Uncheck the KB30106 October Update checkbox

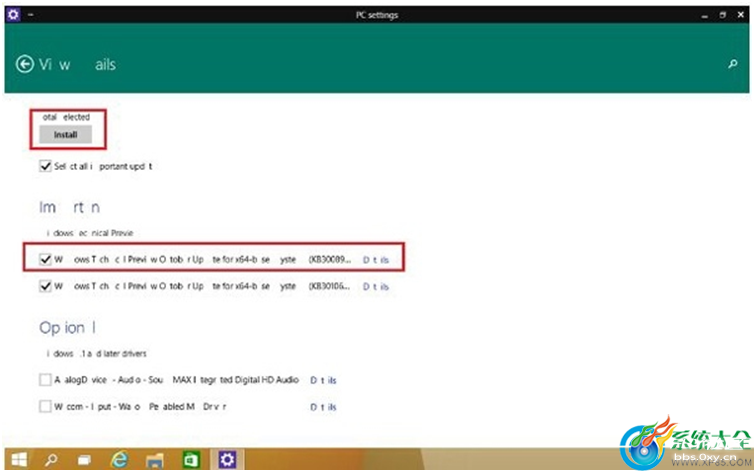45,286
